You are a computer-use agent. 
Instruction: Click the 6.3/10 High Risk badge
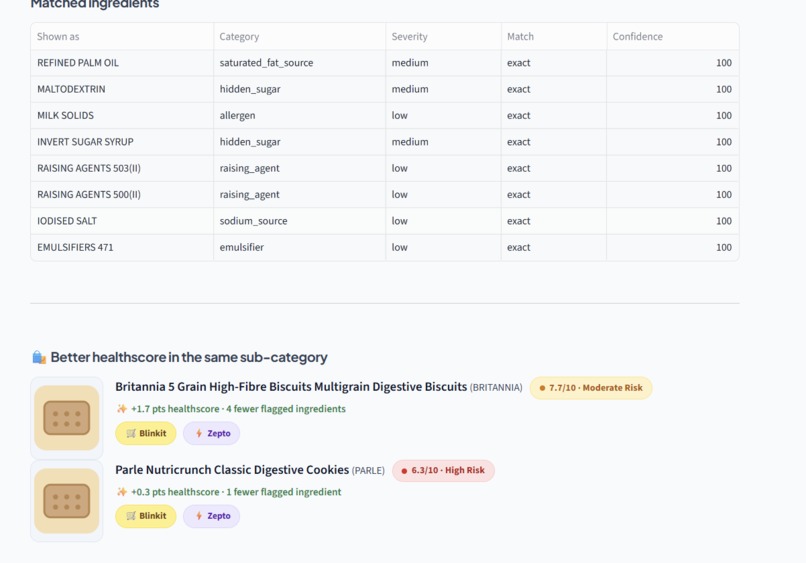[x=443, y=470]
